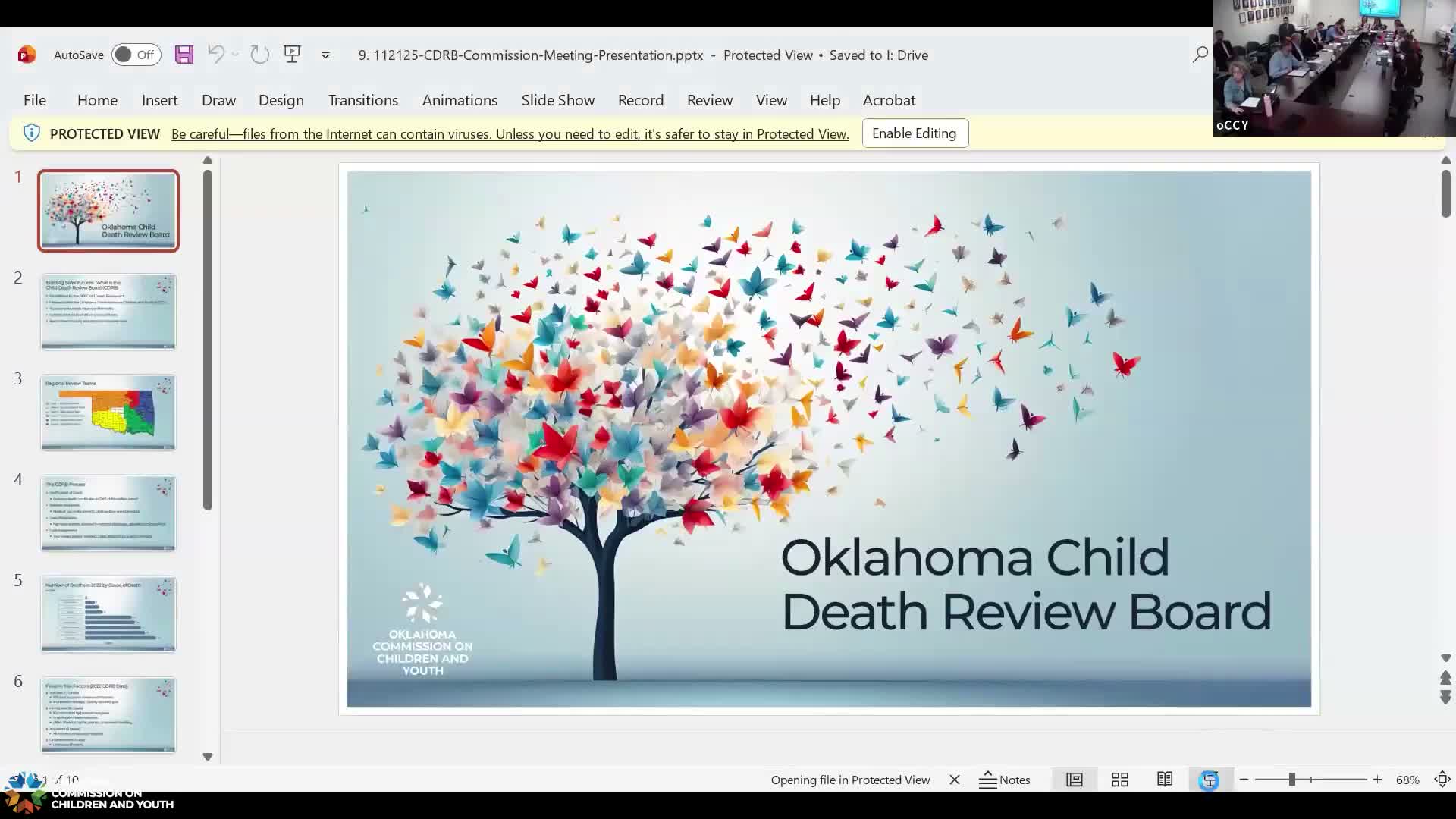Open Search using the magnifier icon

1200,55
